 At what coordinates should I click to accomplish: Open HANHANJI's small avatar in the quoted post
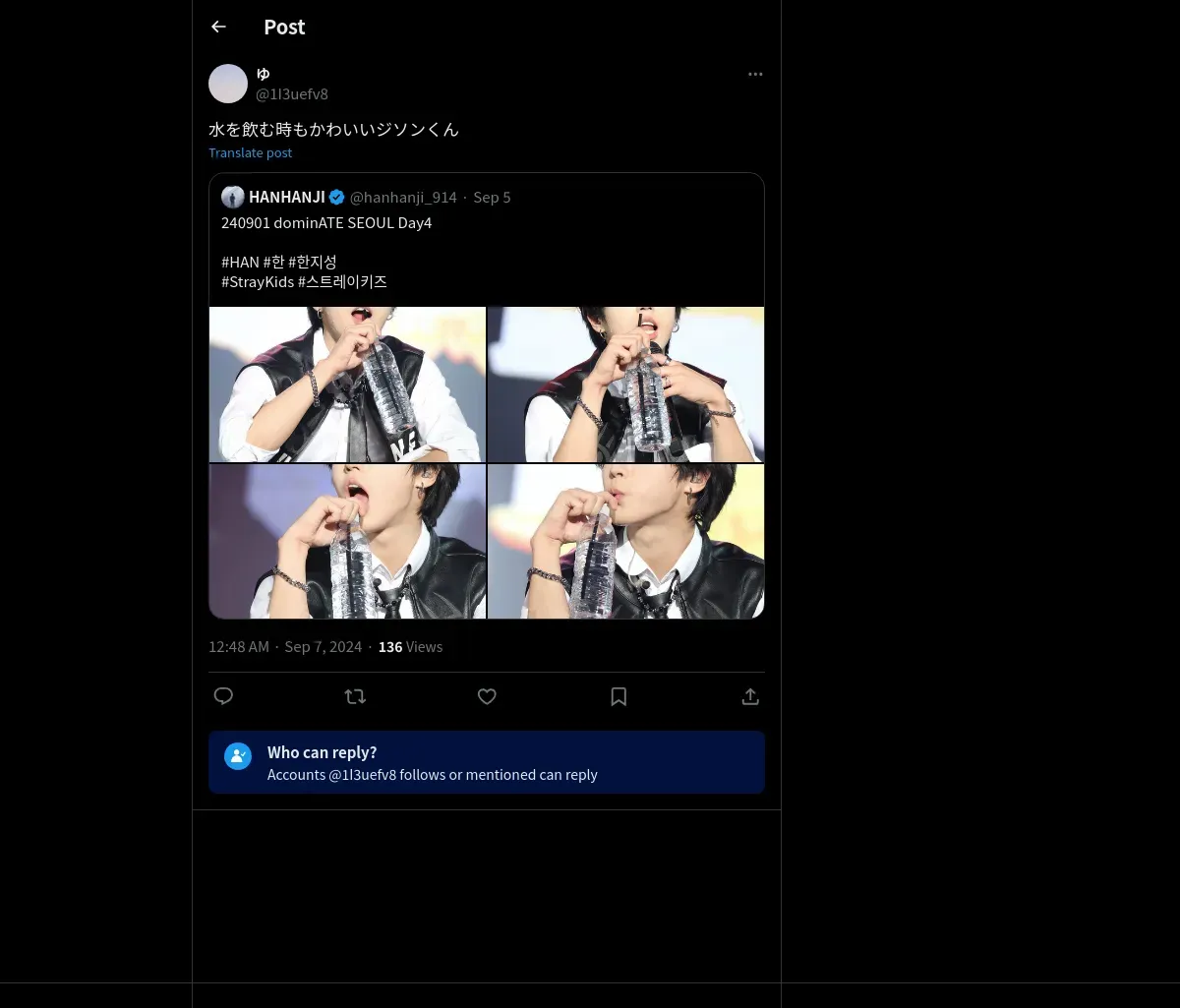click(233, 197)
